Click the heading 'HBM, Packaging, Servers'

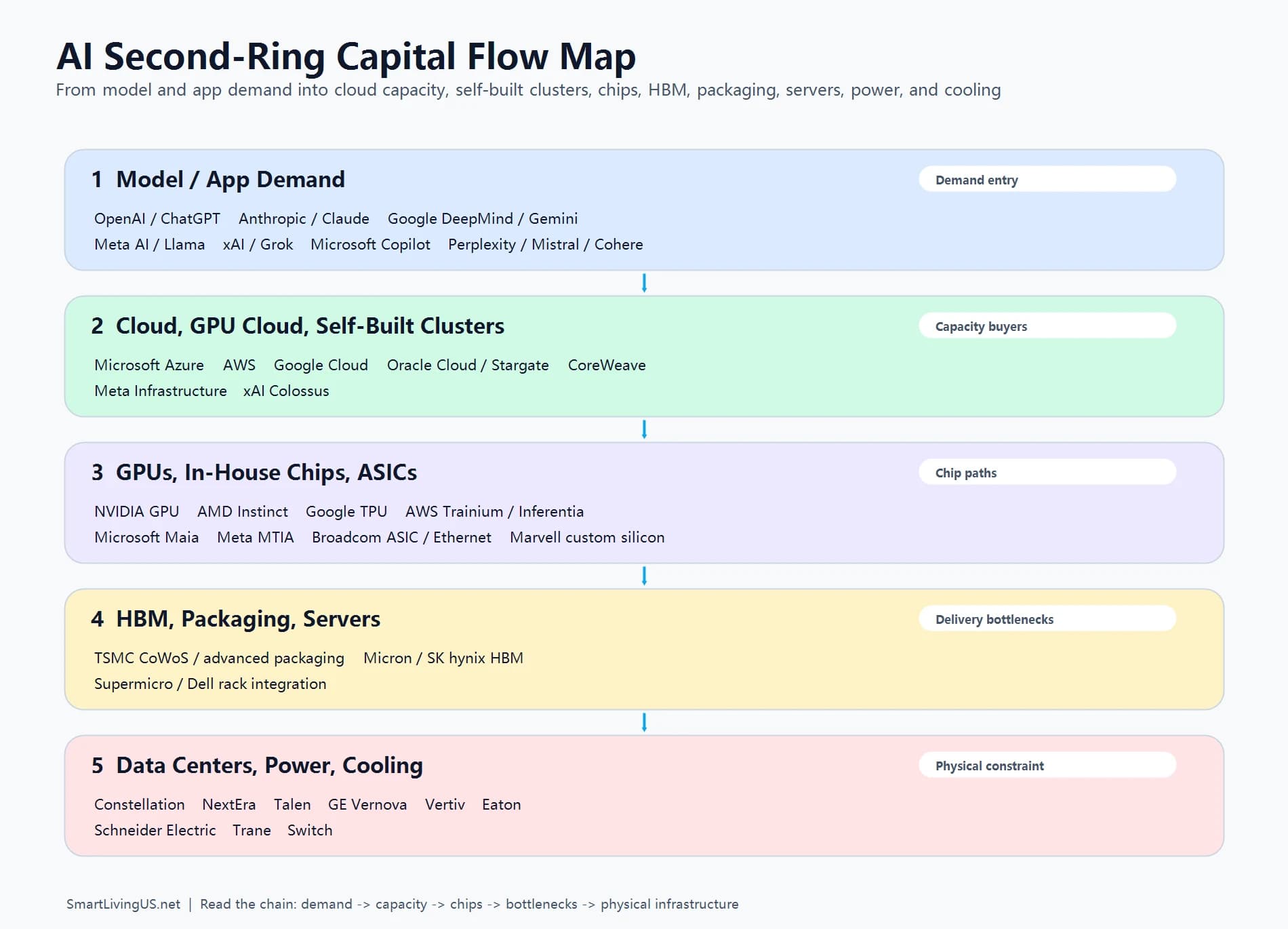pyautogui.click(x=248, y=618)
